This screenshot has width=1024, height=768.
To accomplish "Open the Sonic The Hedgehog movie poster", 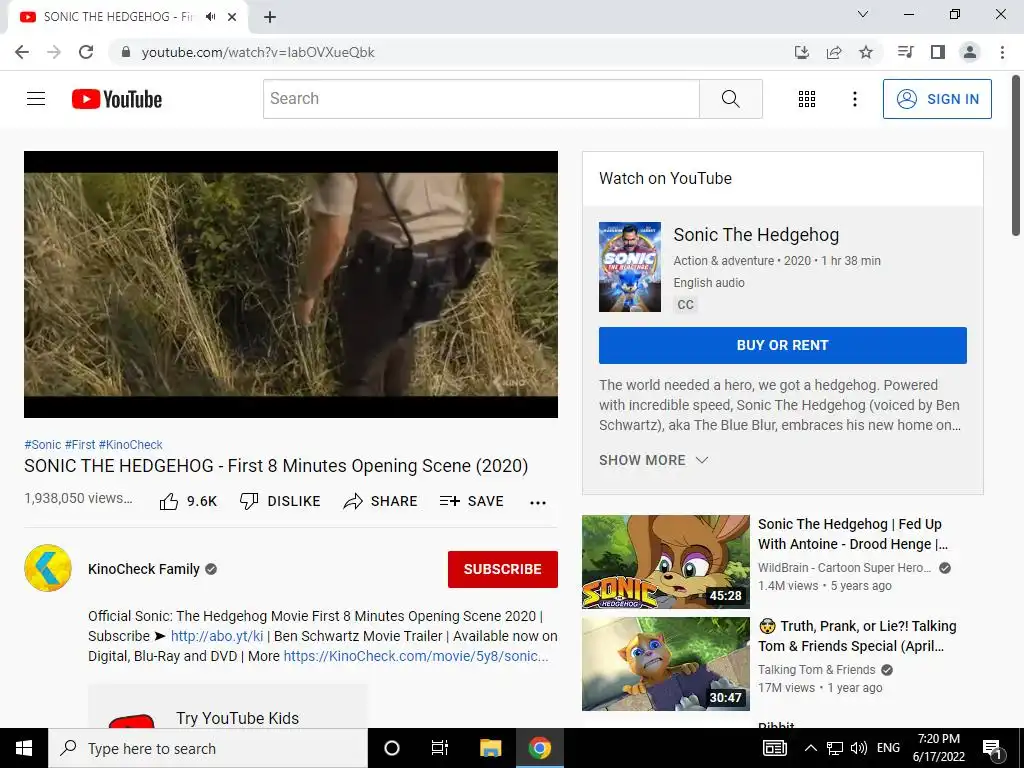I will click(x=630, y=266).
